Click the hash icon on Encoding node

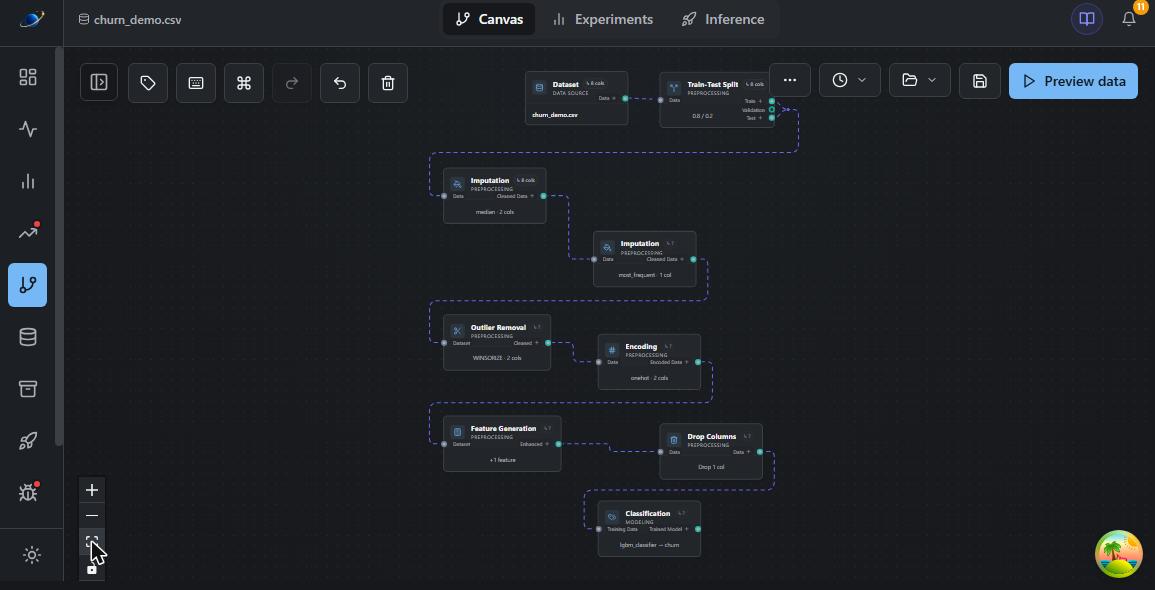611,350
